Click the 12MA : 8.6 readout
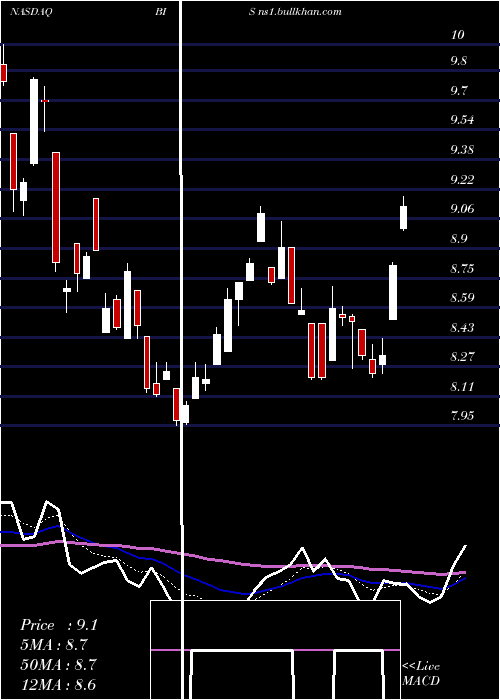Viewport: 500px width, 700px height. click(58, 685)
